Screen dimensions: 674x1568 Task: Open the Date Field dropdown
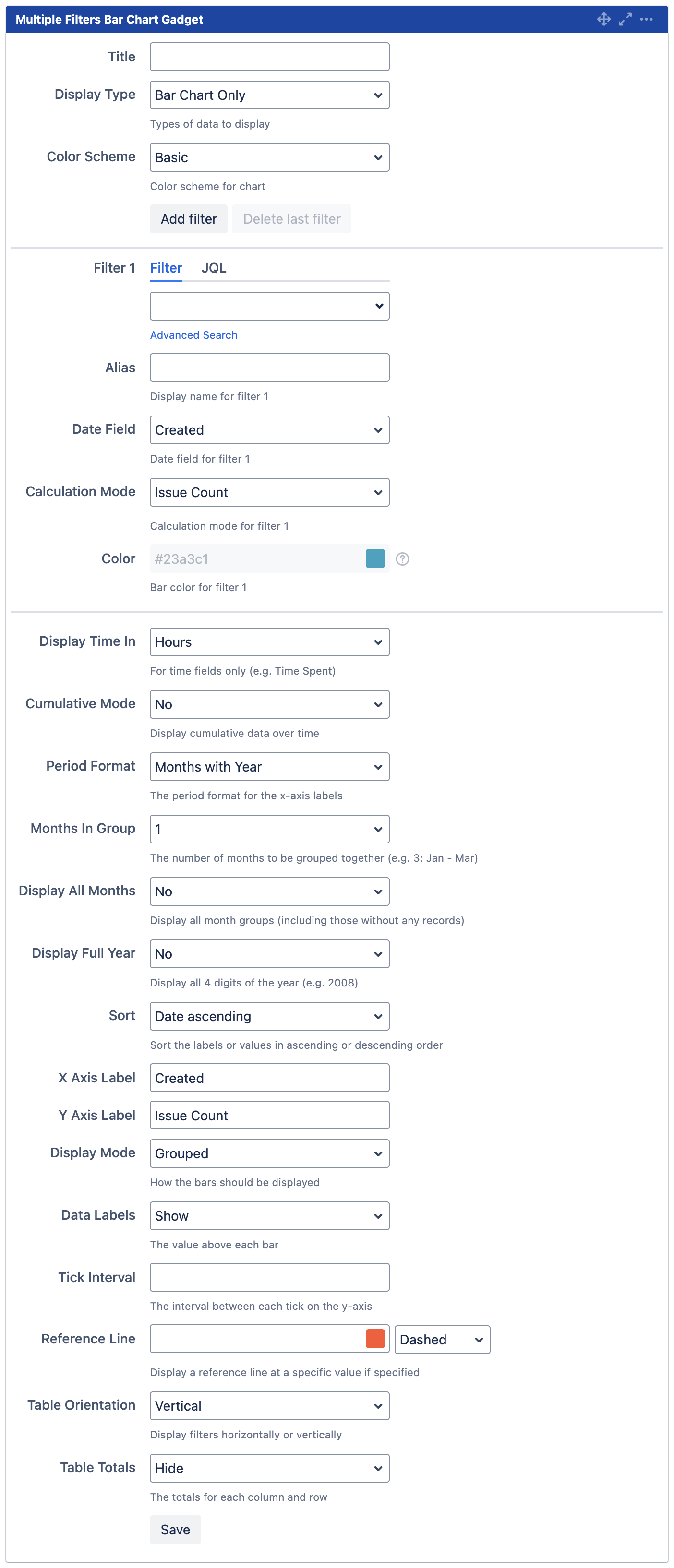point(269,430)
